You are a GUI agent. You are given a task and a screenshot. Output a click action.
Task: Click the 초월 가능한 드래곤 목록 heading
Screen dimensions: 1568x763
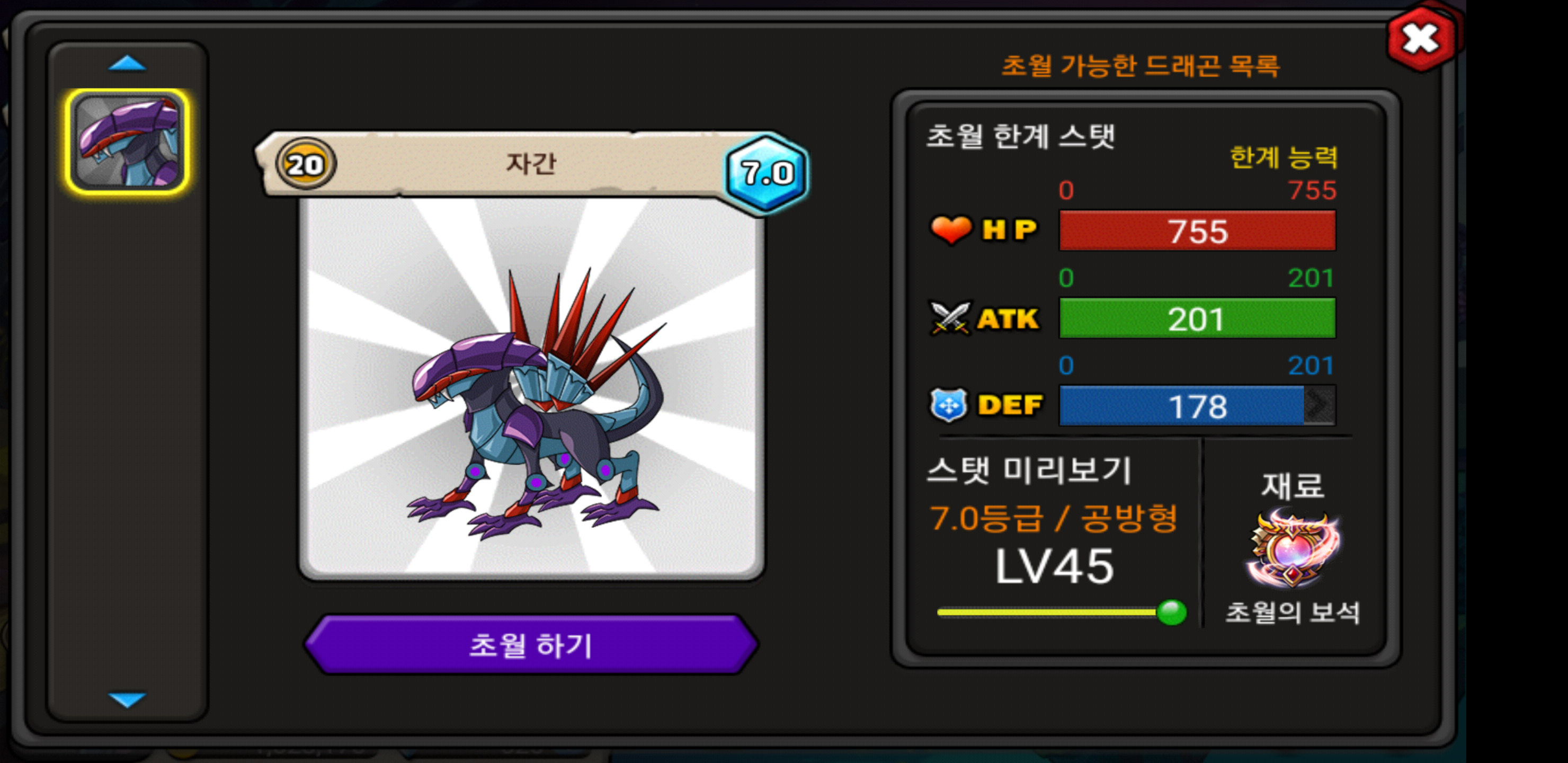[x=1140, y=65]
